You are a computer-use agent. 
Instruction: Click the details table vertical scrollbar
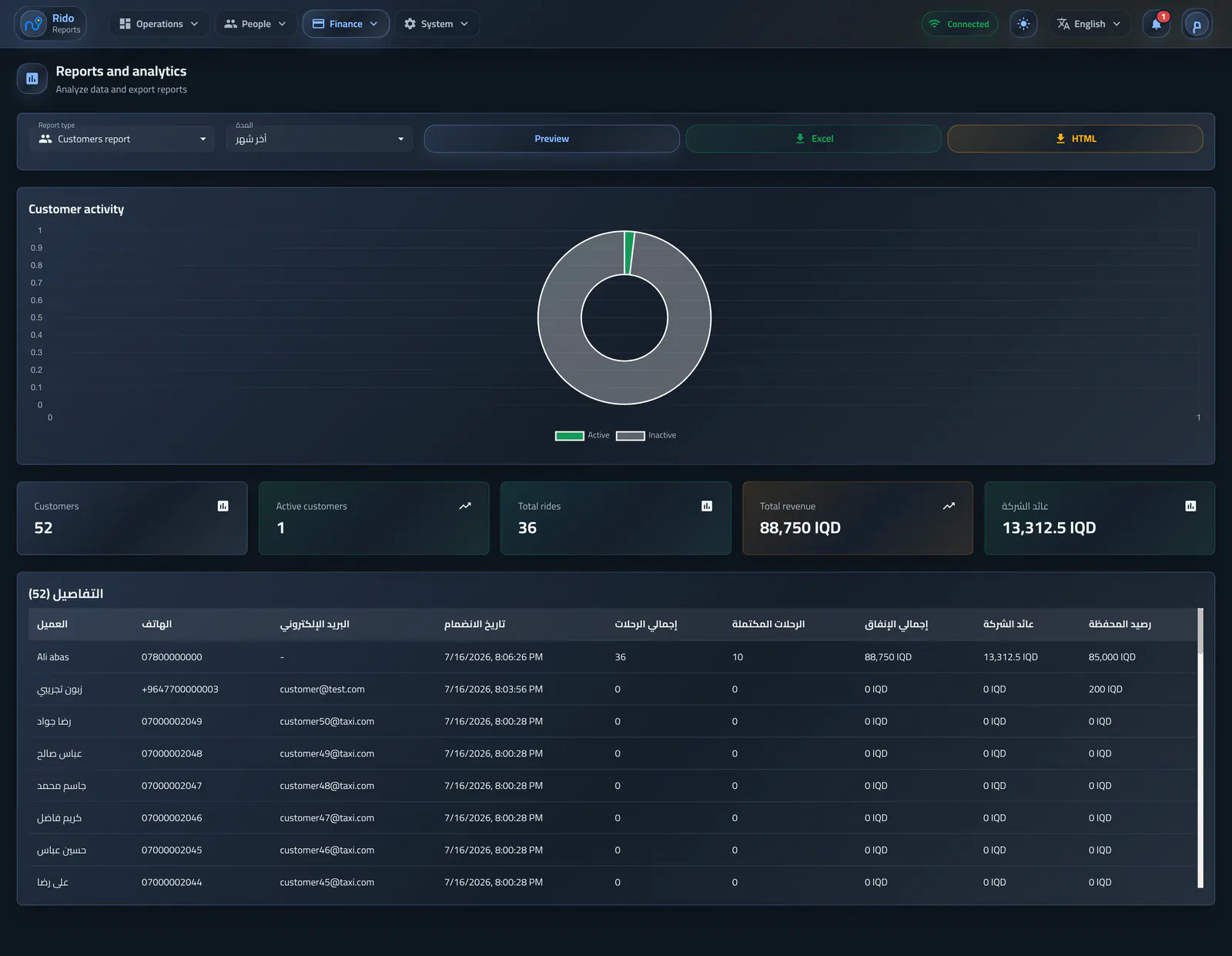click(x=1200, y=747)
